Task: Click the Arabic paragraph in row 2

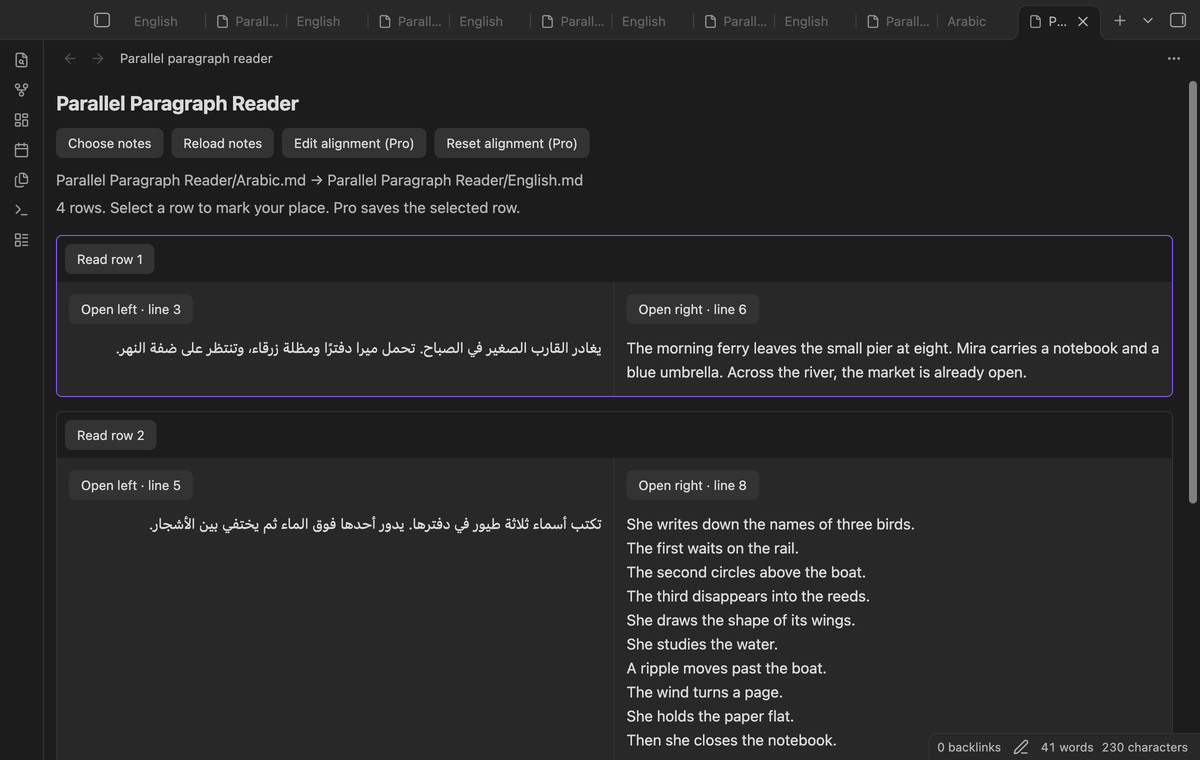Action: [375, 524]
